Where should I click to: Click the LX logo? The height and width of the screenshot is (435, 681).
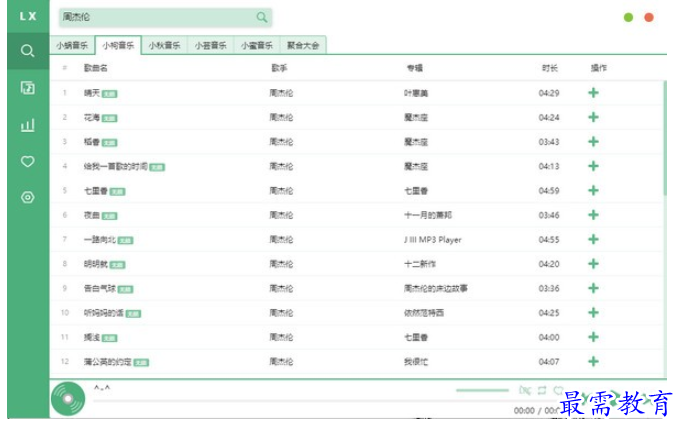[28, 16]
